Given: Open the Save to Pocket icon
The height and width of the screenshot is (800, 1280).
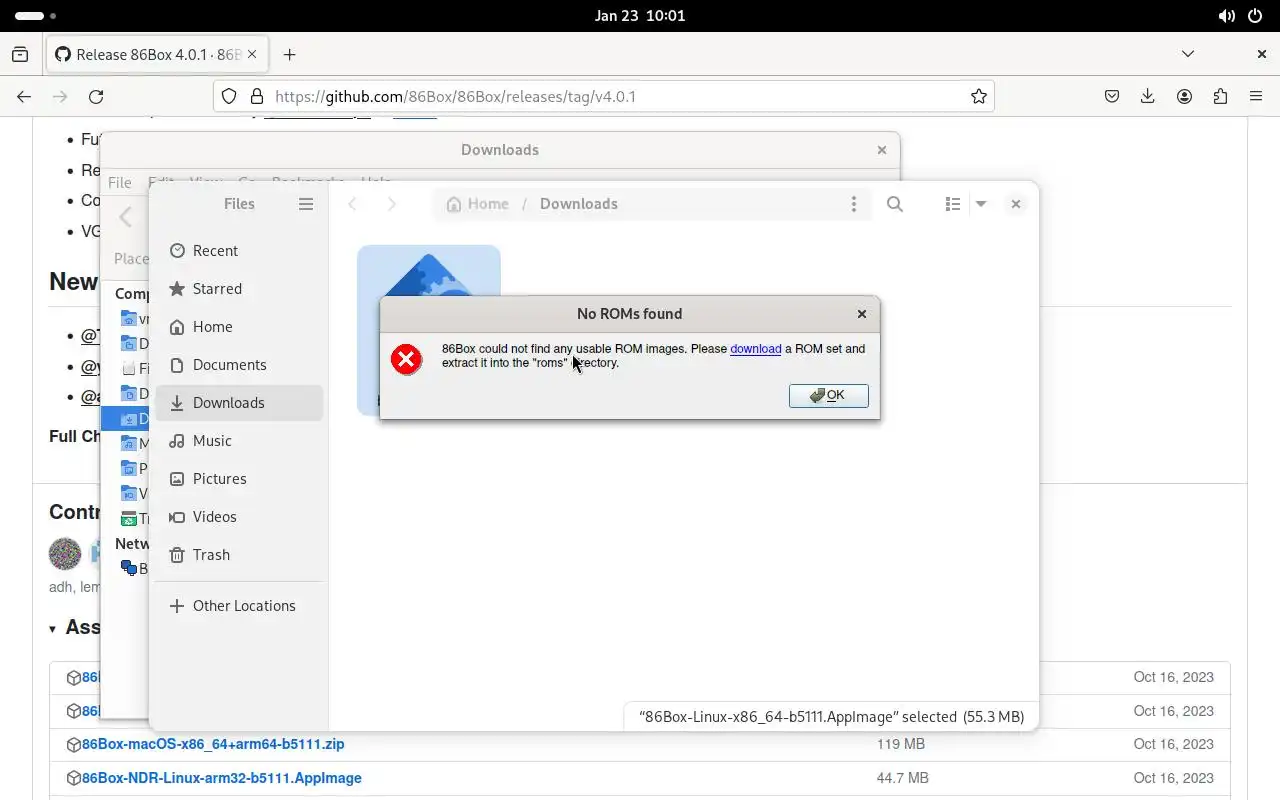Looking at the screenshot, I should [x=1112, y=97].
